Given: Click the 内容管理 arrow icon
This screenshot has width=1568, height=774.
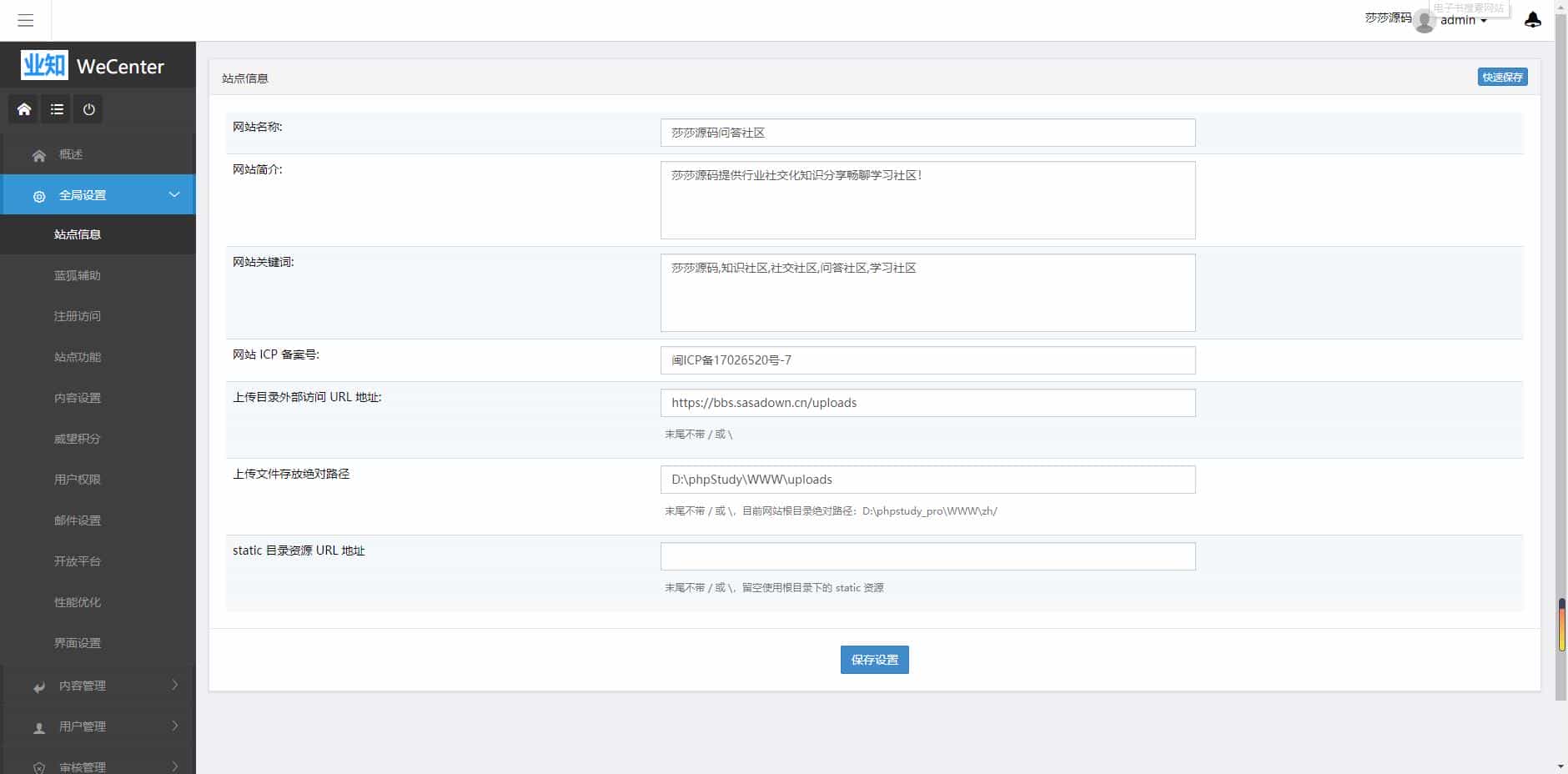Looking at the screenshot, I should [x=39, y=686].
